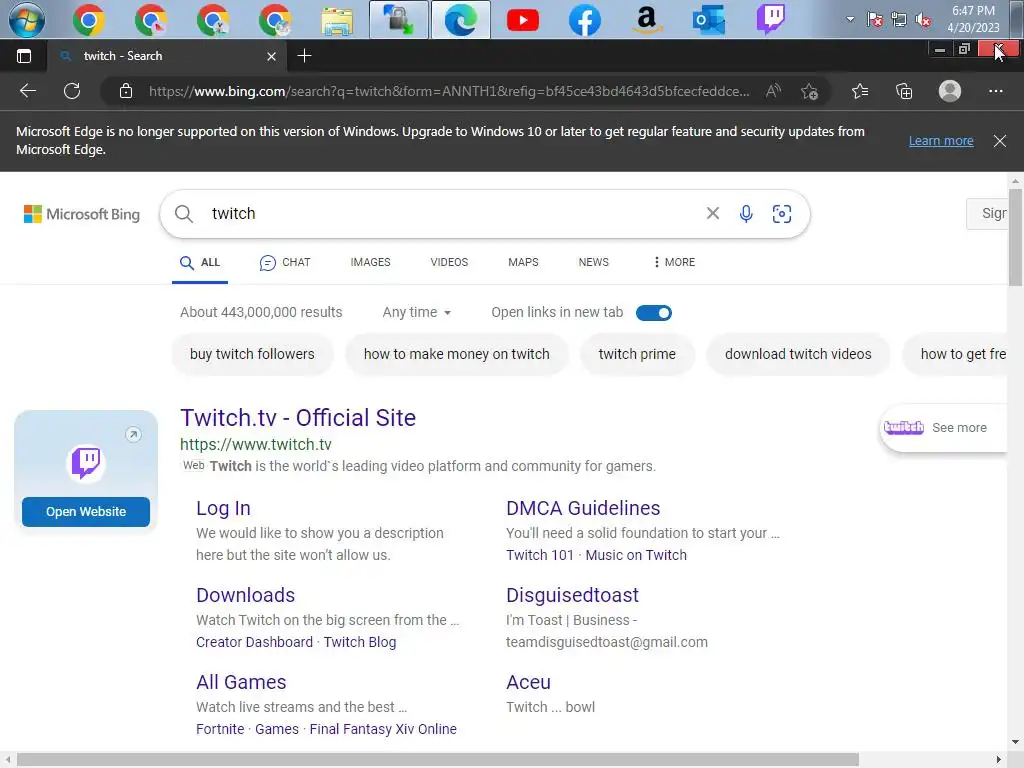
Task: Clear the search box text
Action: pos(712,214)
